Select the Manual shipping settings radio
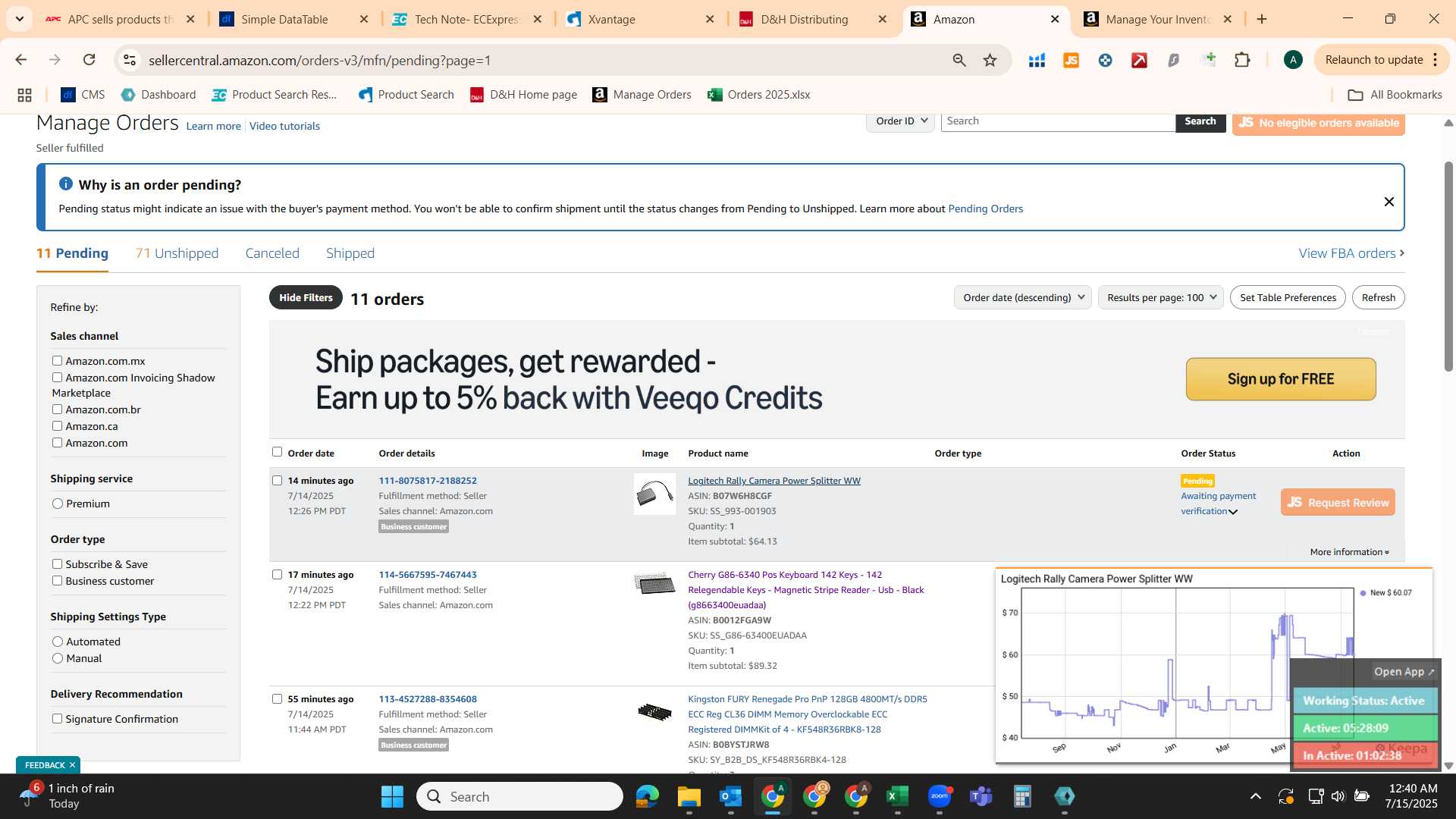 point(58,658)
